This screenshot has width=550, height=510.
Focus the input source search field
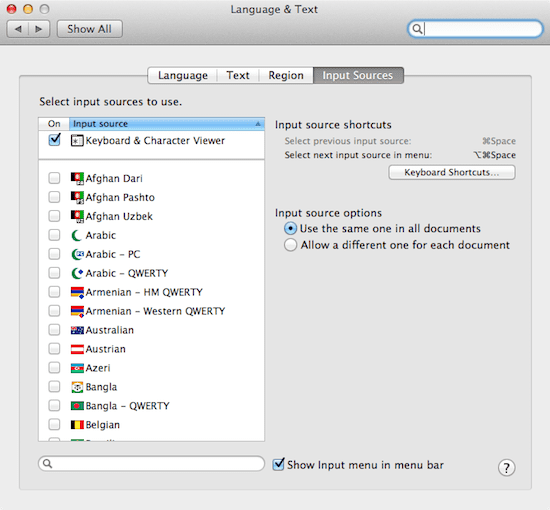[151, 464]
